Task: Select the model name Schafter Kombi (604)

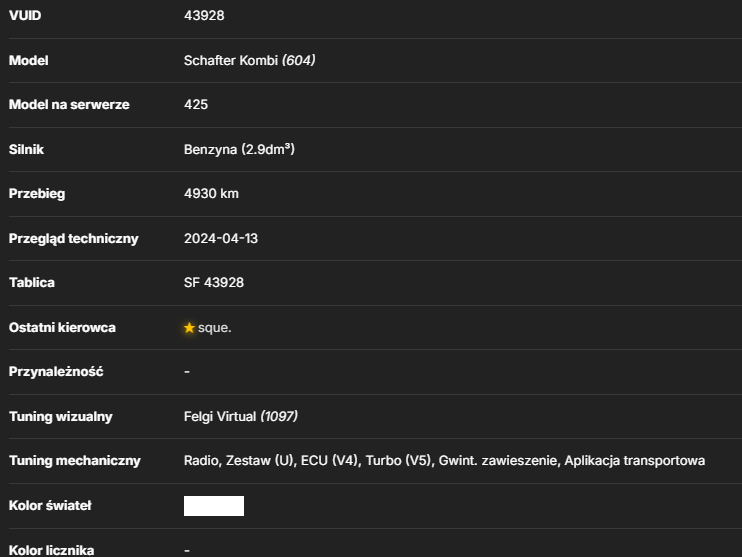Action: (x=249, y=61)
